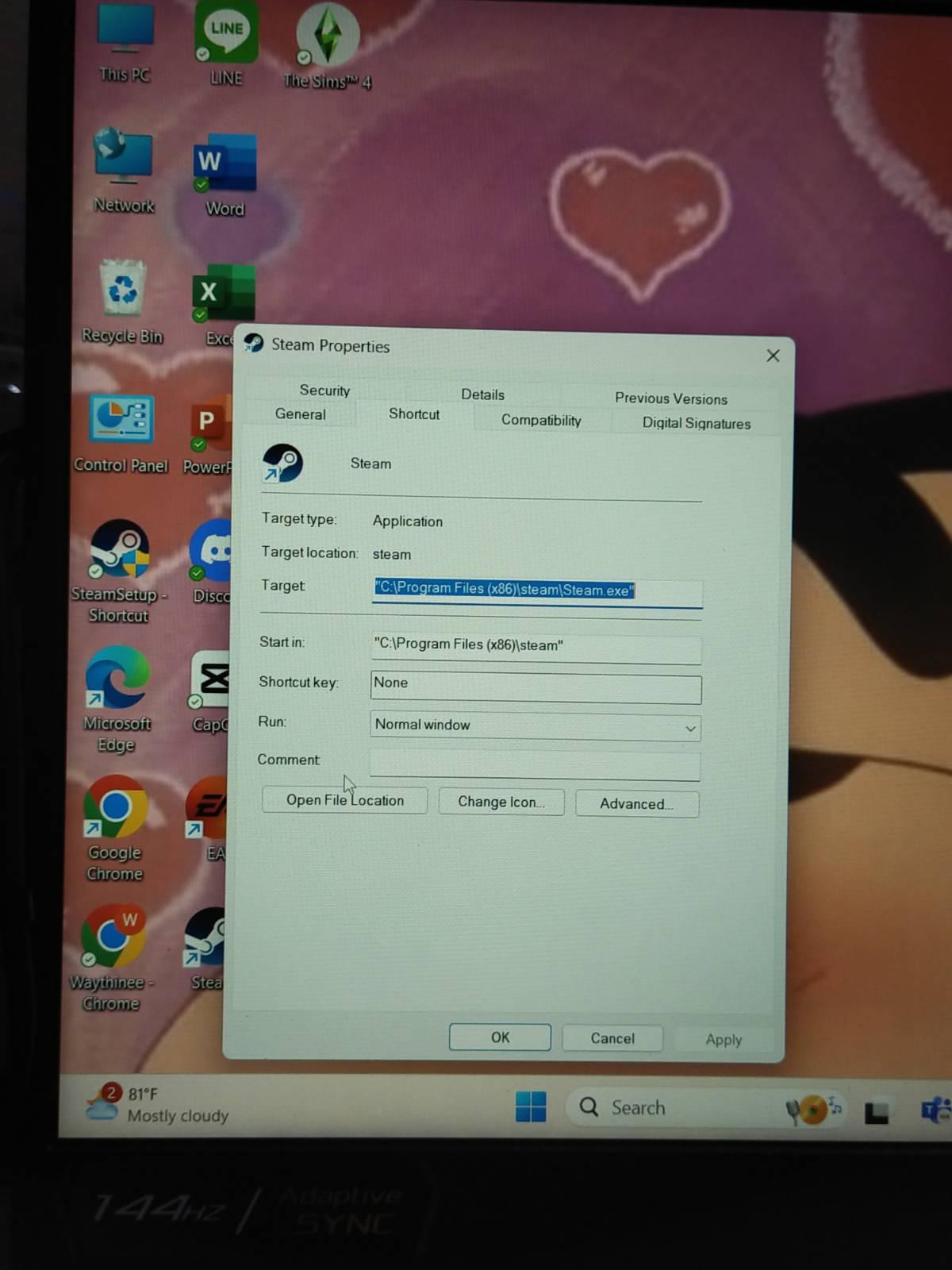Select the Recycle Bin icon
This screenshot has height=1270, width=952.
point(122,302)
